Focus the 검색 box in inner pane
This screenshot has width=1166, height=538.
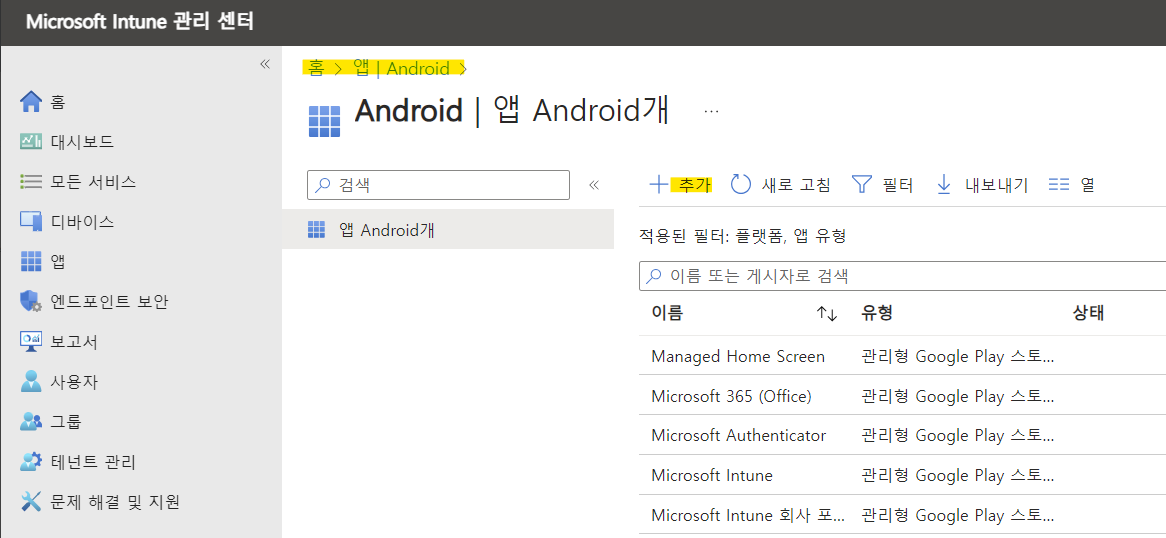tap(438, 185)
